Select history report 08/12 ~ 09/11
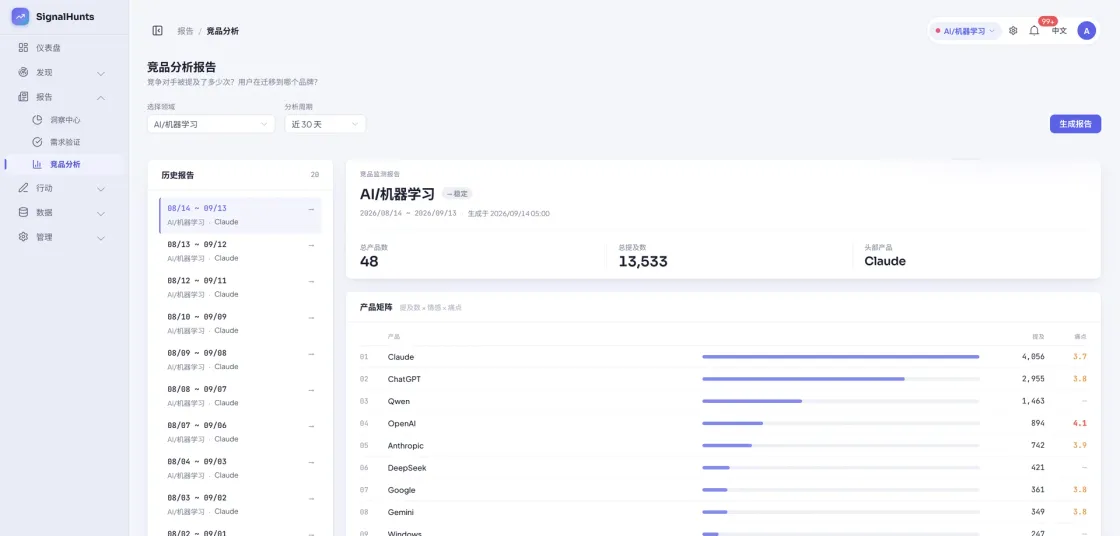This screenshot has width=1120, height=536. pyautogui.click(x=240, y=287)
